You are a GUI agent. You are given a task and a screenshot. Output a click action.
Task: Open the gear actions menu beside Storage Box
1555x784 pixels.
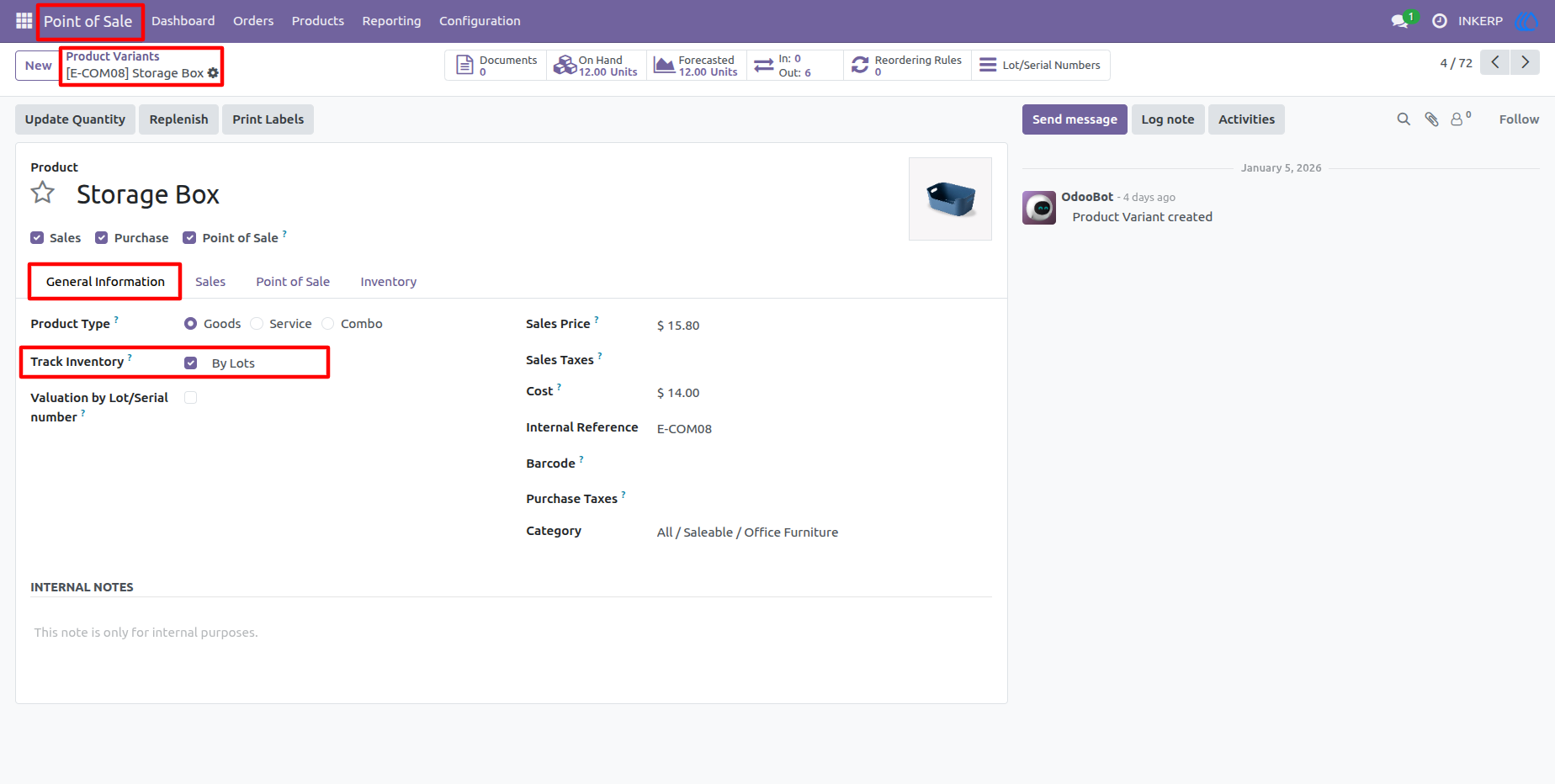213,73
